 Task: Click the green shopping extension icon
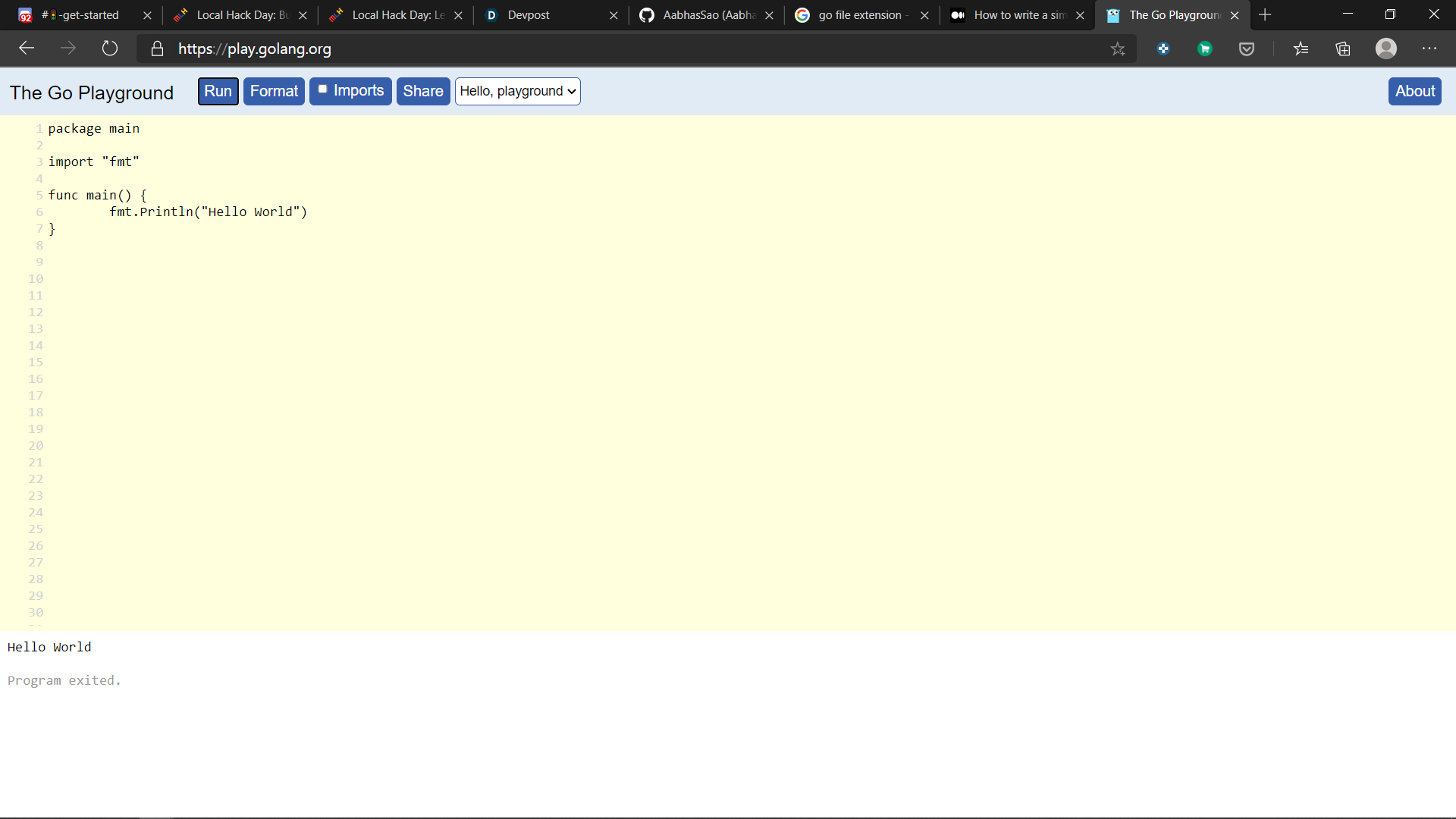(x=1205, y=49)
